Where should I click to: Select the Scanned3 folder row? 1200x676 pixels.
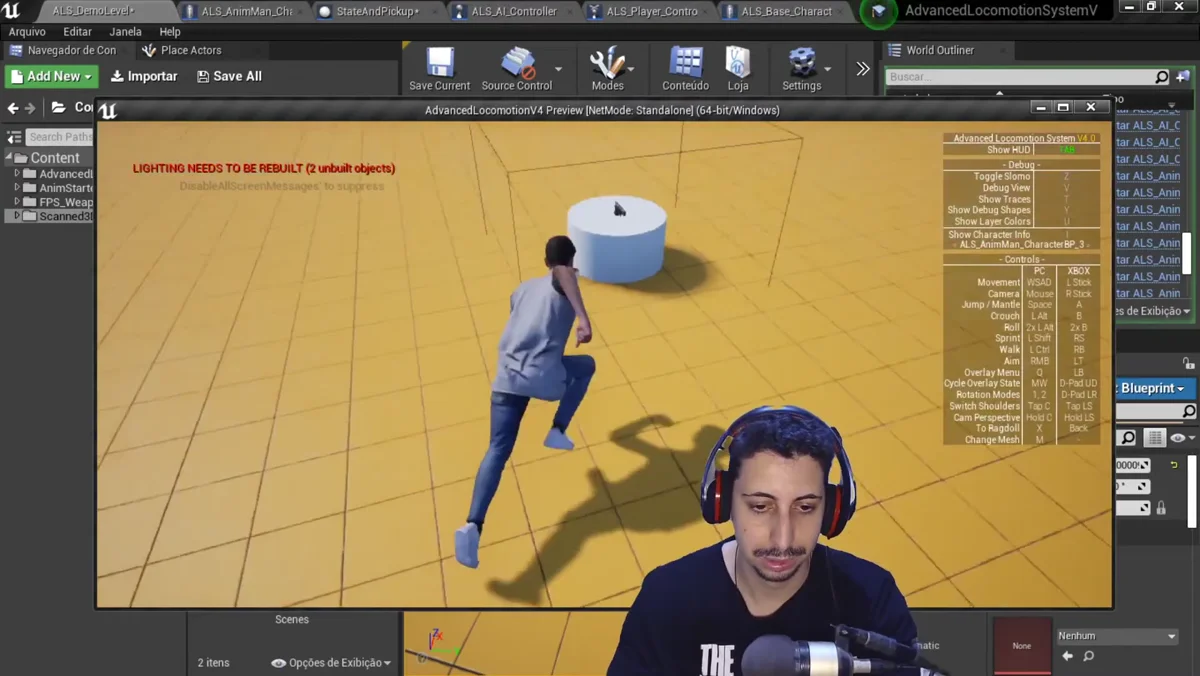(x=49, y=216)
